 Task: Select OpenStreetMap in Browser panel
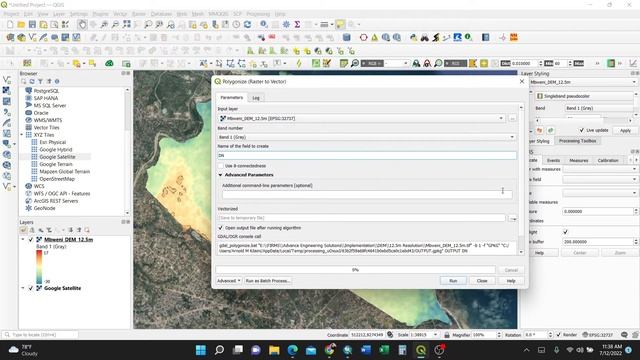coord(57,179)
